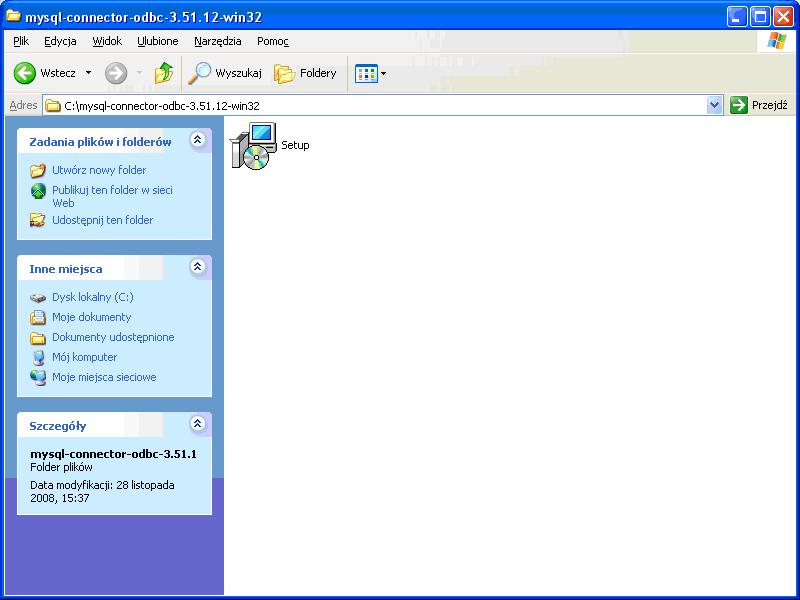The width and height of the screenshot is (800, 600).
Task: Click the green Wstecz back arrow
Action: click(25, 73)
